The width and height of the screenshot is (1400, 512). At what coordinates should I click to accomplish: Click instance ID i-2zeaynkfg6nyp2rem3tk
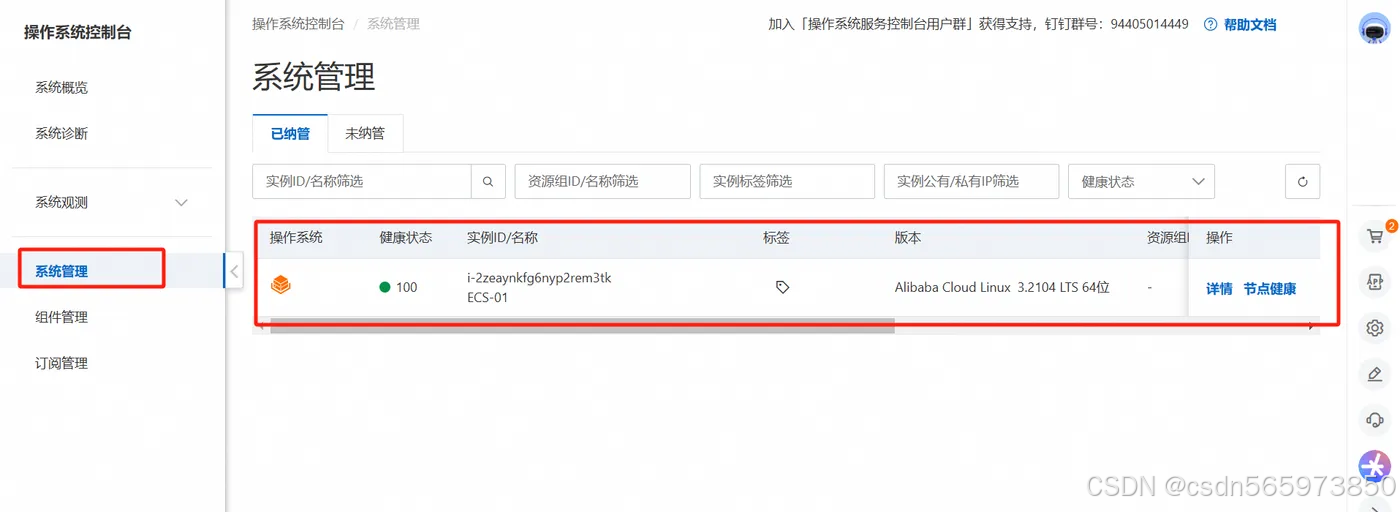point(539,278)
